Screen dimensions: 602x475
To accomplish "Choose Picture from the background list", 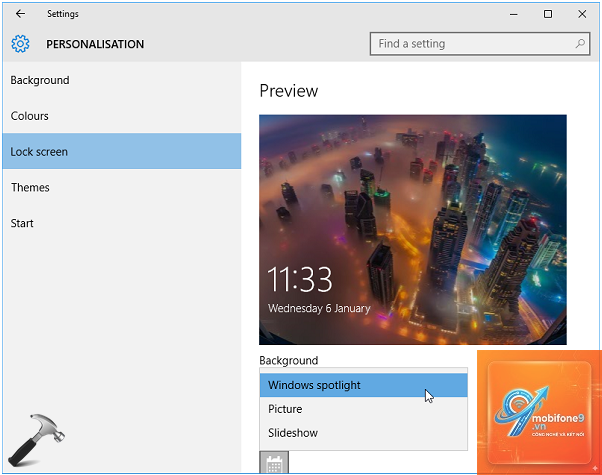I will tap(364, 409).
